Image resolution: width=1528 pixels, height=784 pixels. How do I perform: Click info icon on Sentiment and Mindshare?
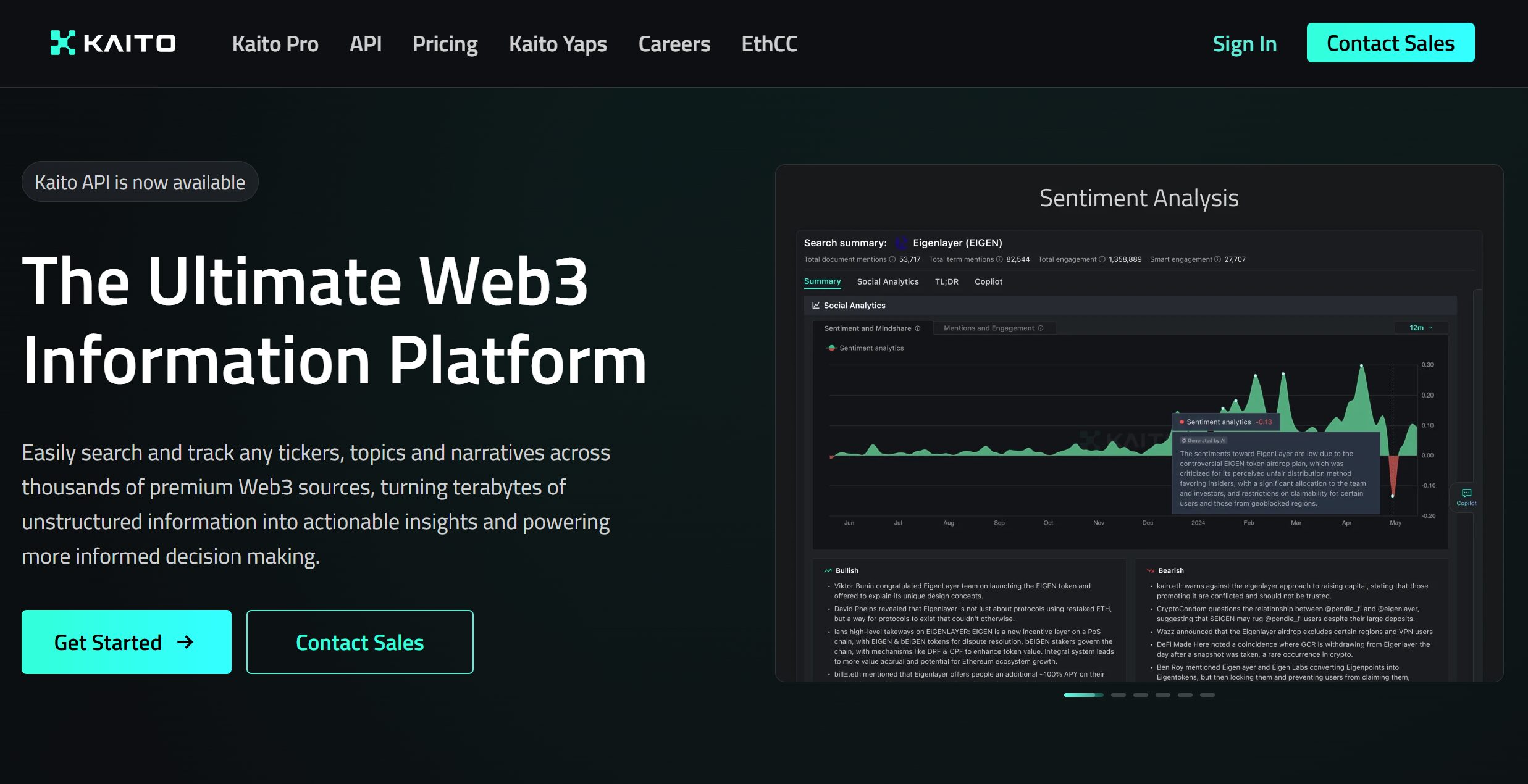917,328
